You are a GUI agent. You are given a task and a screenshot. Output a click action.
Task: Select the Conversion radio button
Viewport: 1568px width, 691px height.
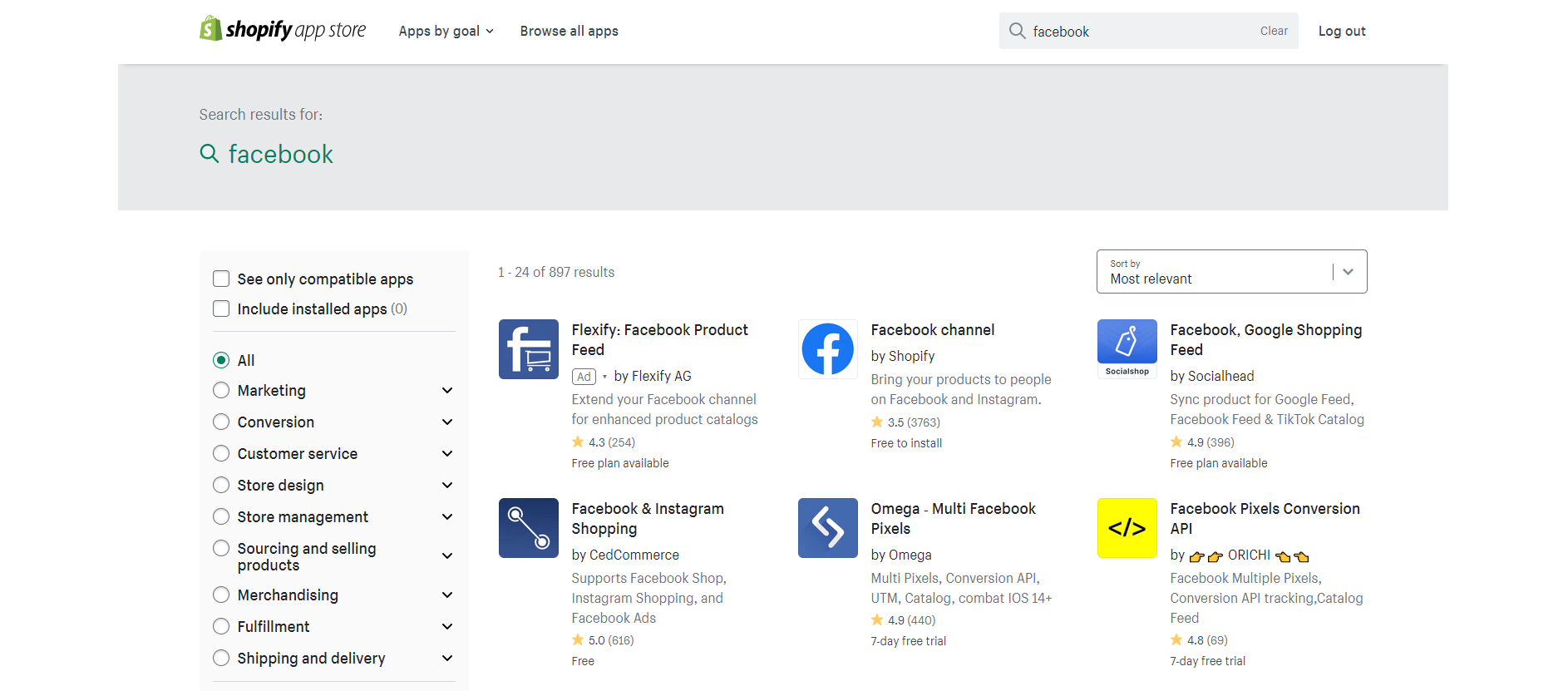221,422
